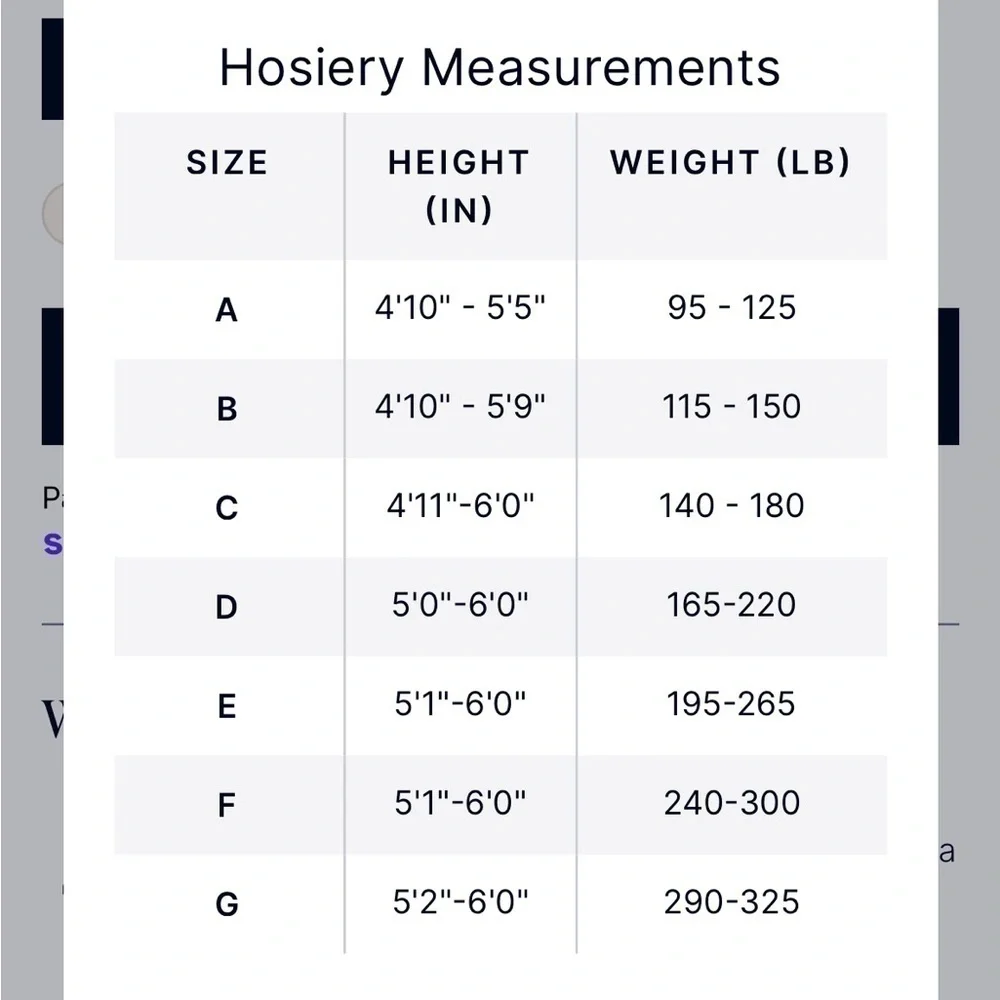Select size F row label
Screen dimensions: 1000x1000
click(227, 805)
